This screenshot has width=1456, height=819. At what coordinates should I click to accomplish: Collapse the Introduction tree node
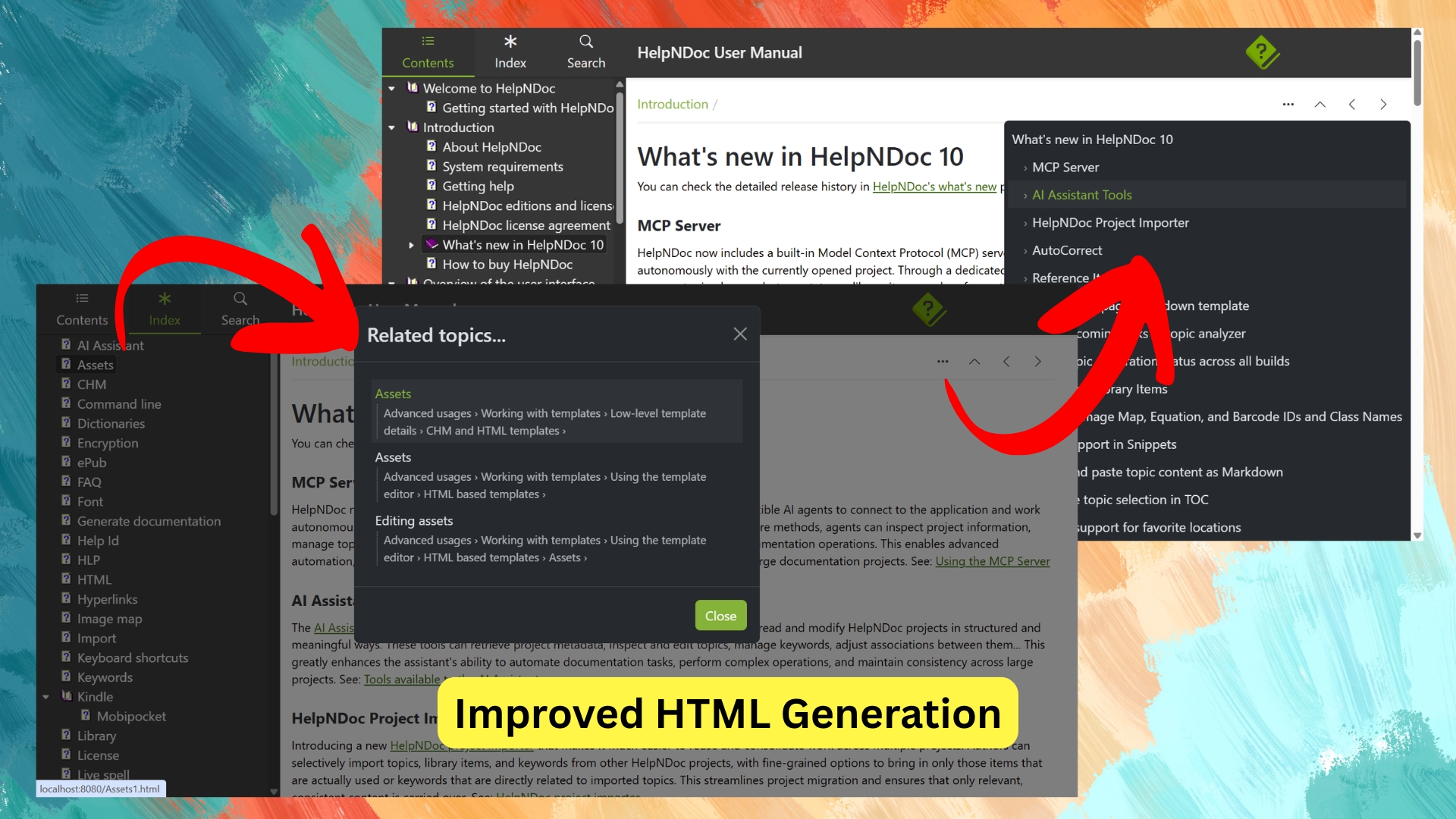(391, 128)
